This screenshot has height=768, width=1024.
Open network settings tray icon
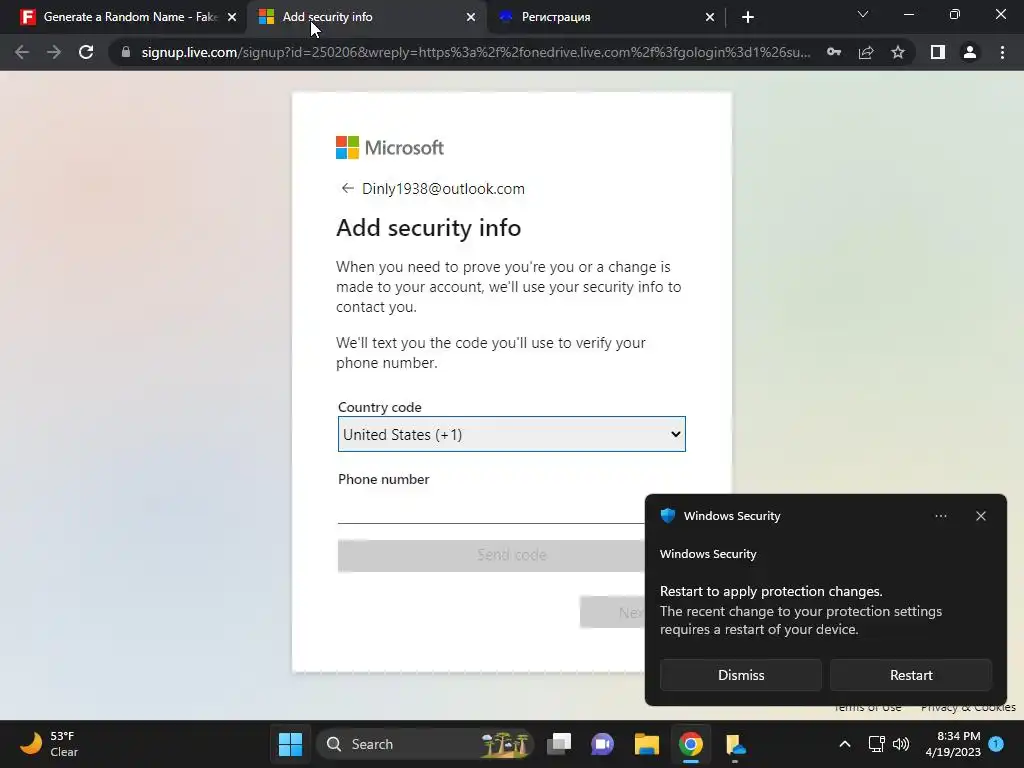click(x=876, y=744)
